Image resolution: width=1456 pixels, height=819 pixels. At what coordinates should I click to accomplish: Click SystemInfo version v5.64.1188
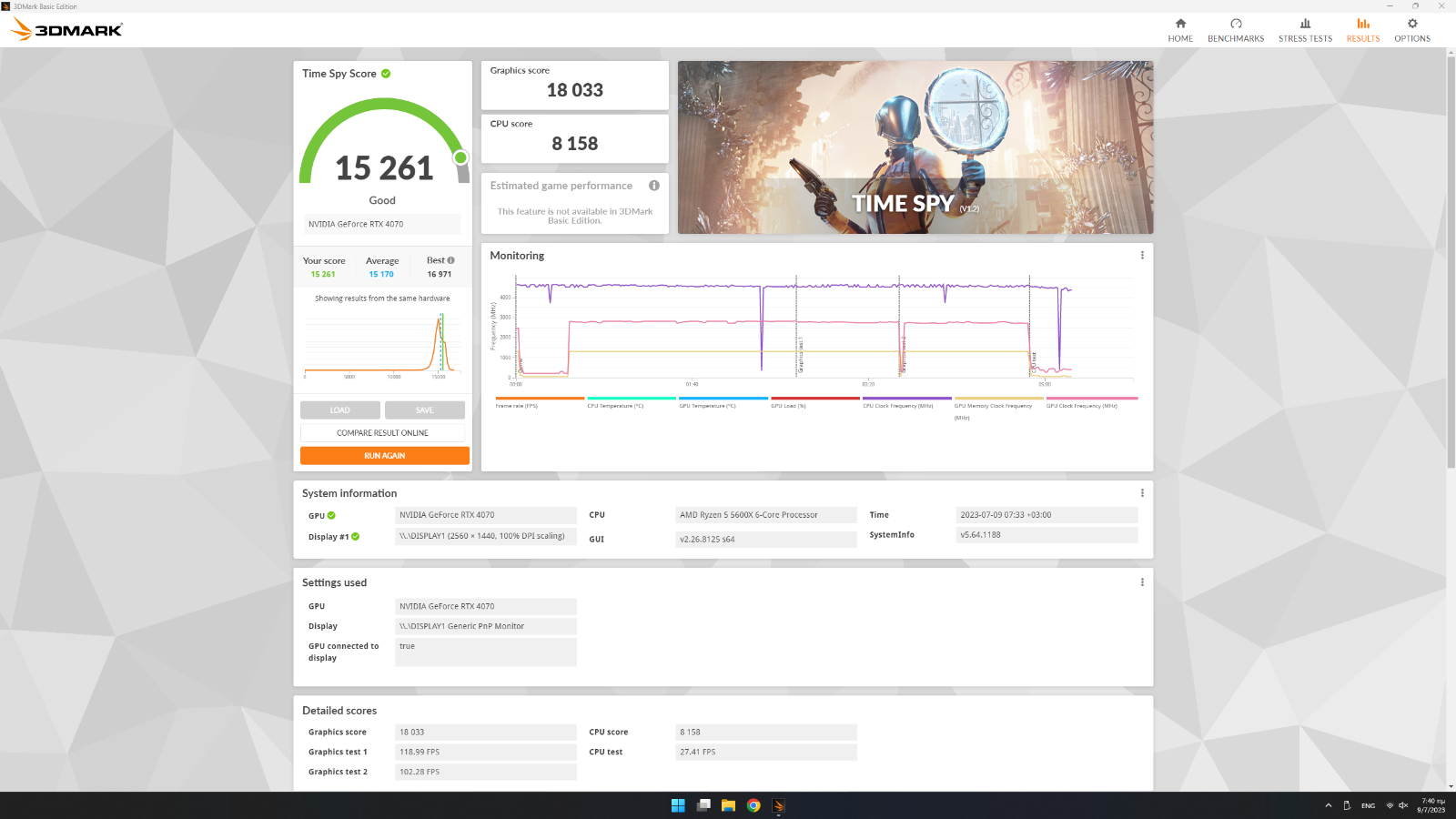(1046, 535)
